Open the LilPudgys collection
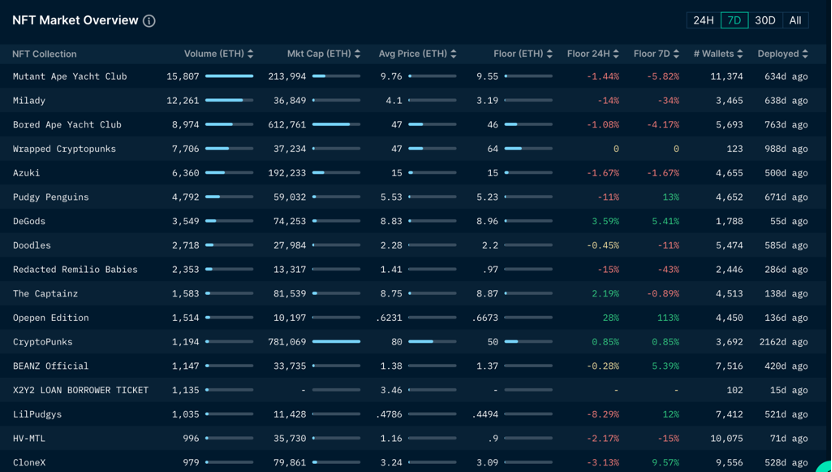The image size is (832, 472). [x=37, y=414]
